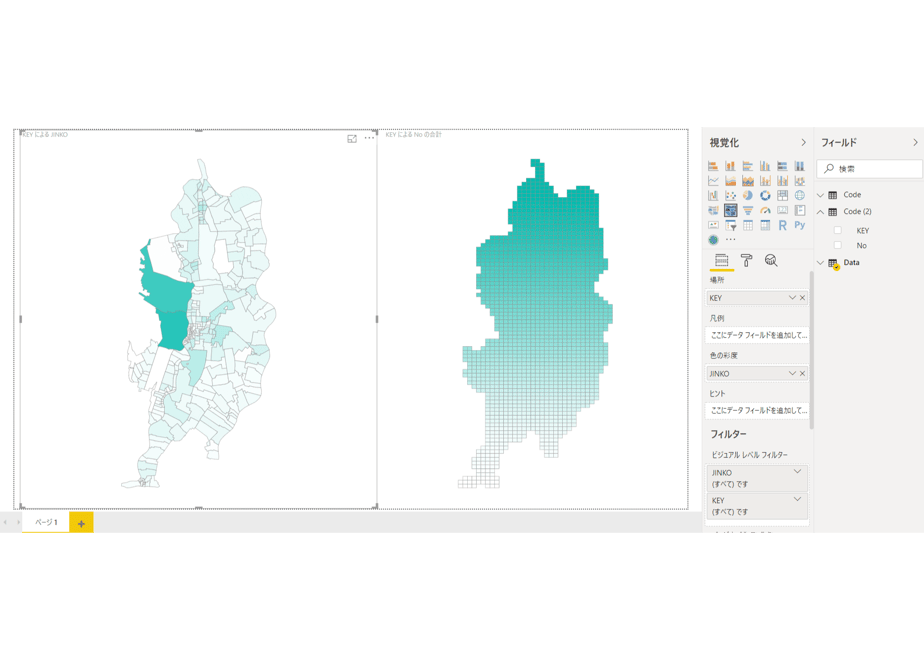Select the gauge visual
This screenshot has height=660, width=924.
click(x=765, y=210)
